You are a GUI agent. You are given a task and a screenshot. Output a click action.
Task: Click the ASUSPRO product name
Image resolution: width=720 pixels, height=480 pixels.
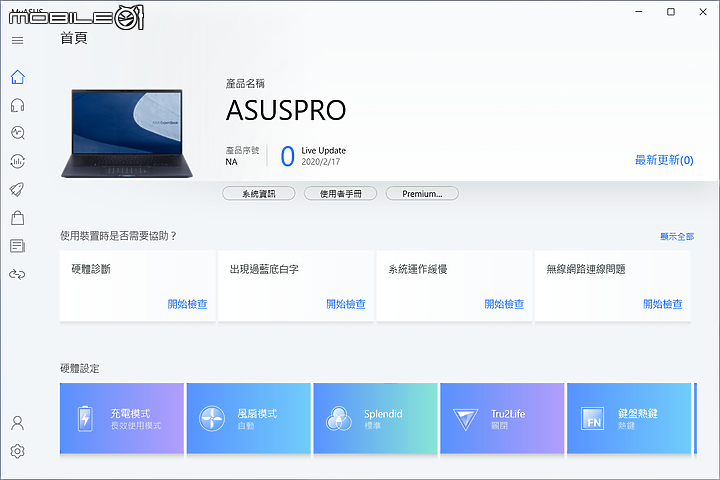coord(286,110)
